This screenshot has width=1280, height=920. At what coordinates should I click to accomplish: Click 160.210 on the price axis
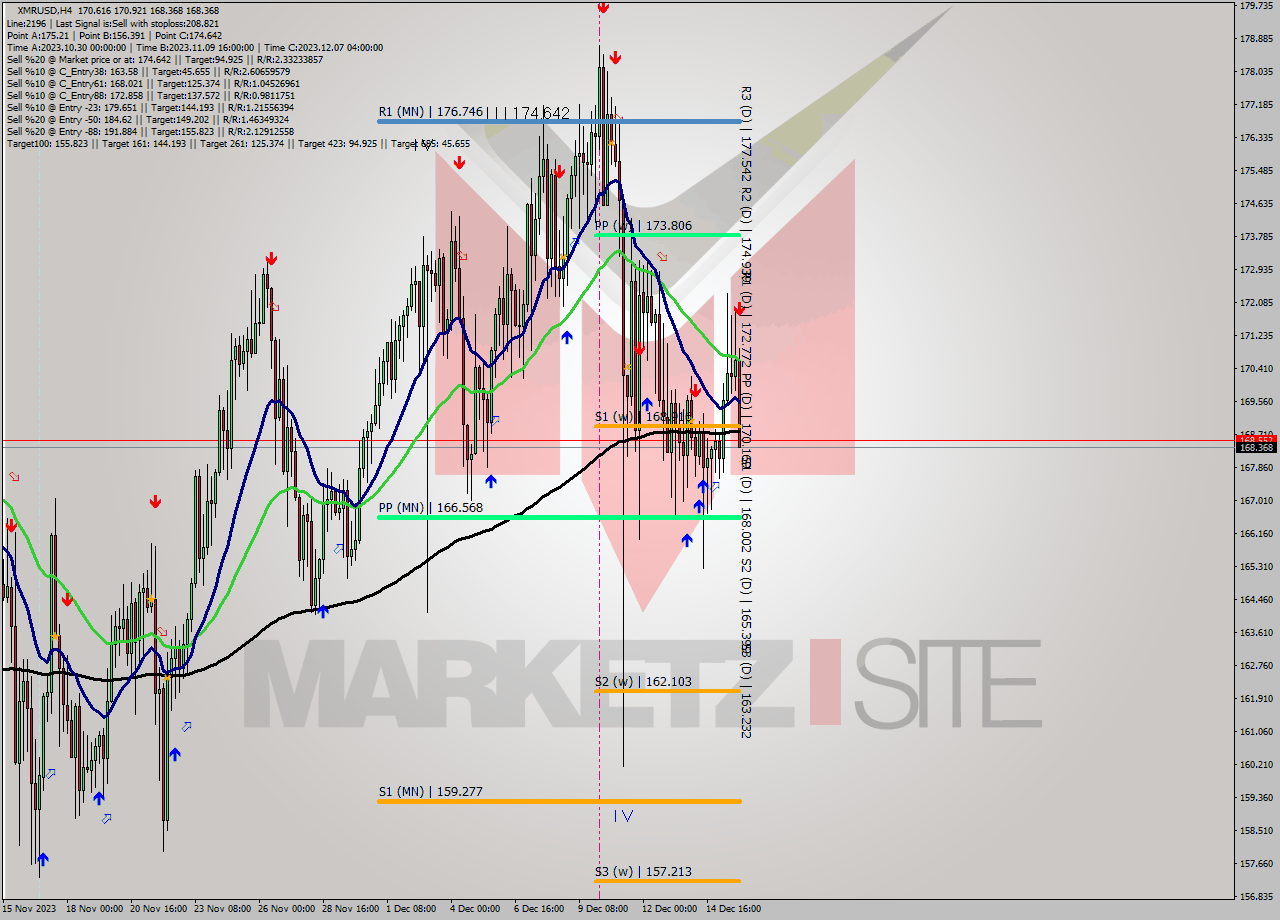1256,765
